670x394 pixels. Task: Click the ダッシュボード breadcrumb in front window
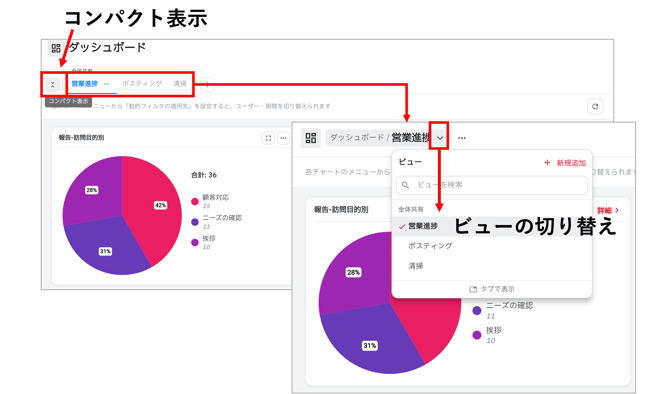tap(357, 138)
